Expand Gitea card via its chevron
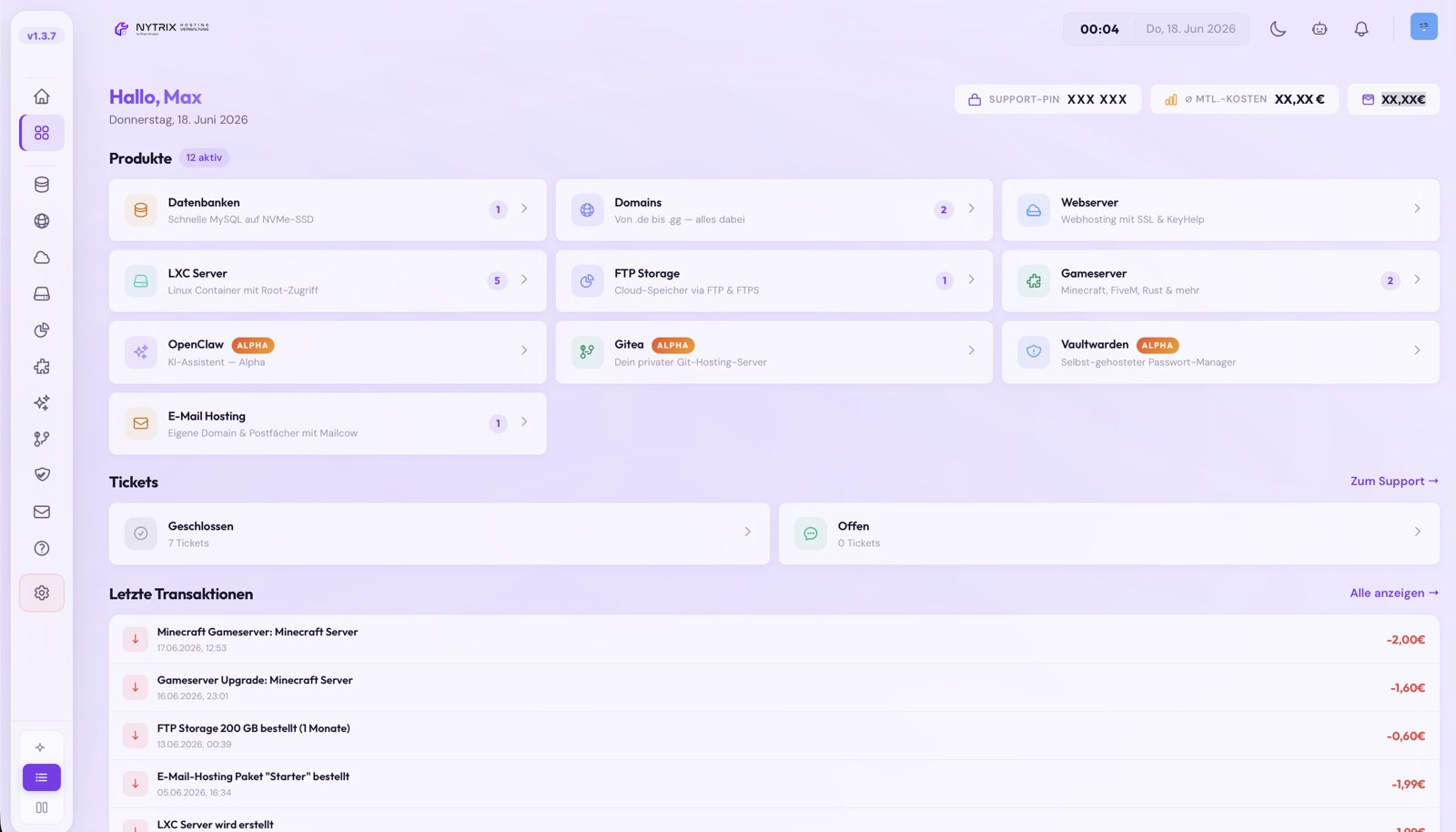This screenshot has height=832, width=1456. pos(971,350)
